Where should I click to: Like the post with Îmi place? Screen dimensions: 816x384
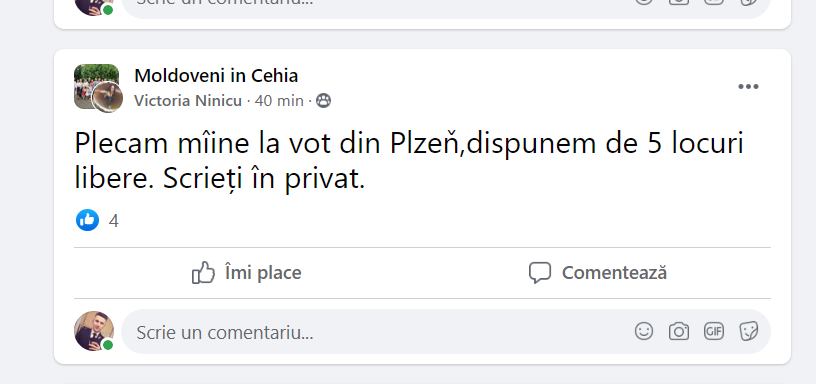coord(247,273)
